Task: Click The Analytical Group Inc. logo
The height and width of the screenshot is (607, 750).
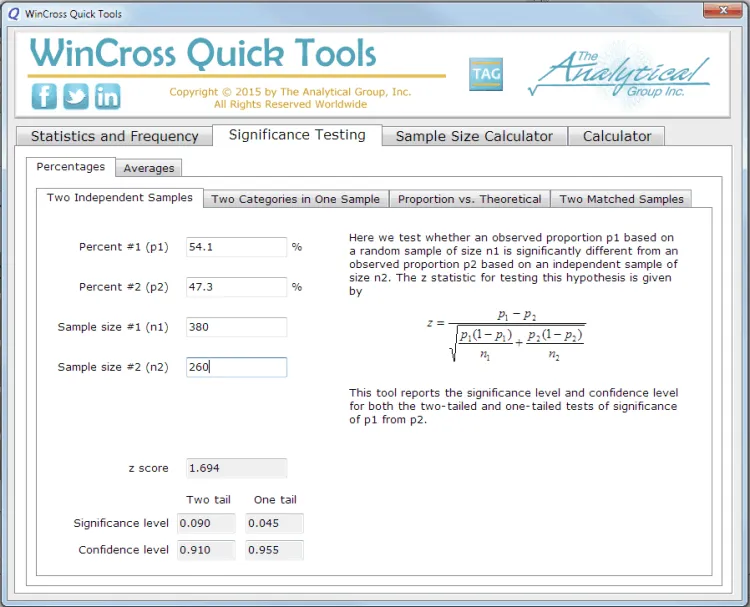Action: coord(619,76)
